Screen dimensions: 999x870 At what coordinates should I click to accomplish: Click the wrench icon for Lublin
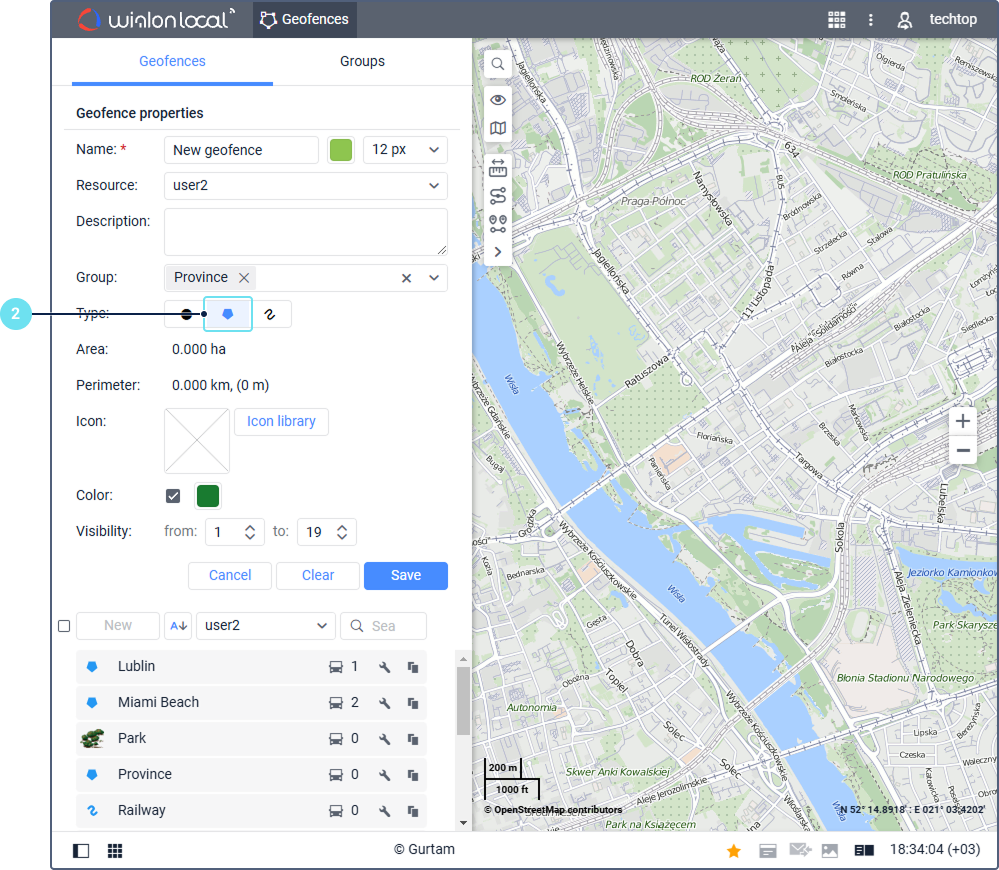tap(384, 667)
